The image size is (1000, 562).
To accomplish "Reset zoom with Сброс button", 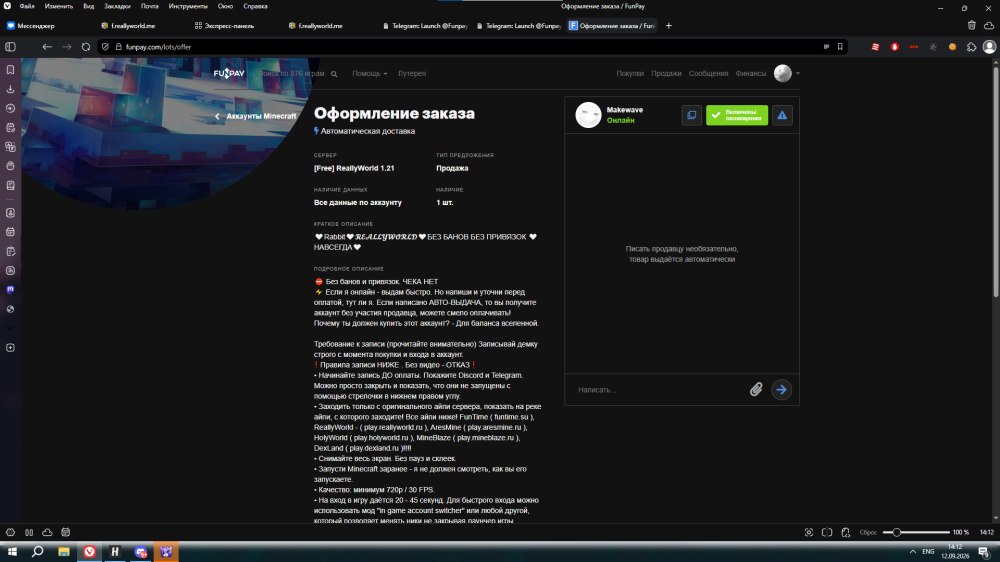I will pos(868,533).
